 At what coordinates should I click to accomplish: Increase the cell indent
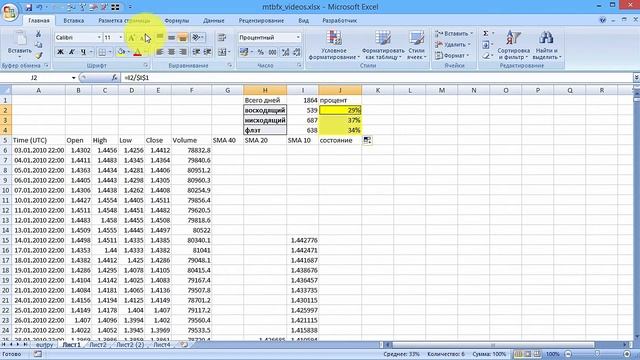(x=207, y=52)
